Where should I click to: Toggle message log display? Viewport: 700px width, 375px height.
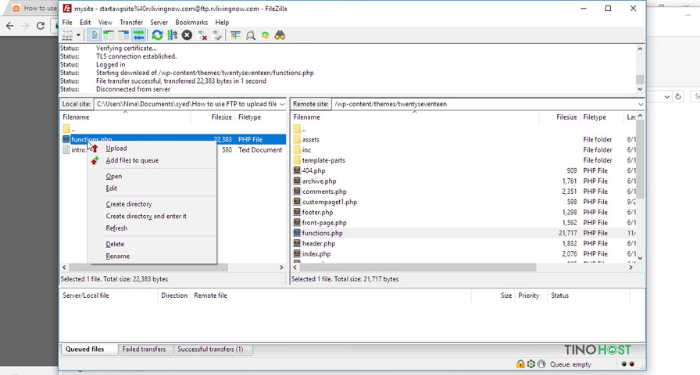point(95,35)
